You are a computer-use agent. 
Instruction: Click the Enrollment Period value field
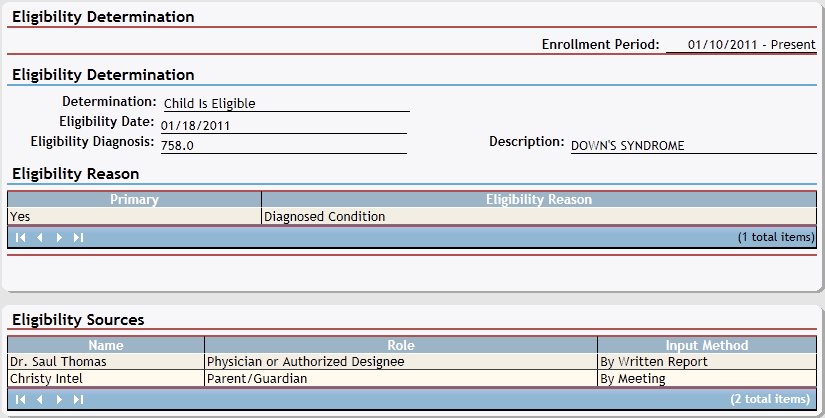tap(740, 45)
